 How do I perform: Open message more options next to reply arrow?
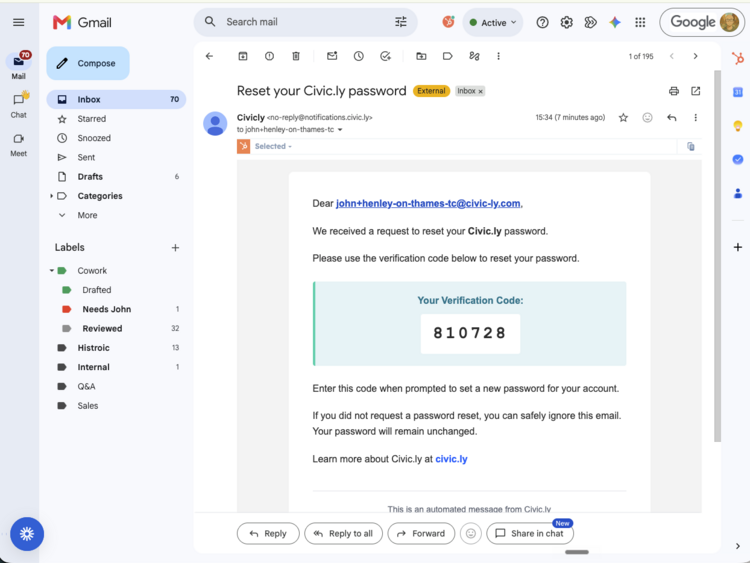pyautogui.click(x=695, y=118)
